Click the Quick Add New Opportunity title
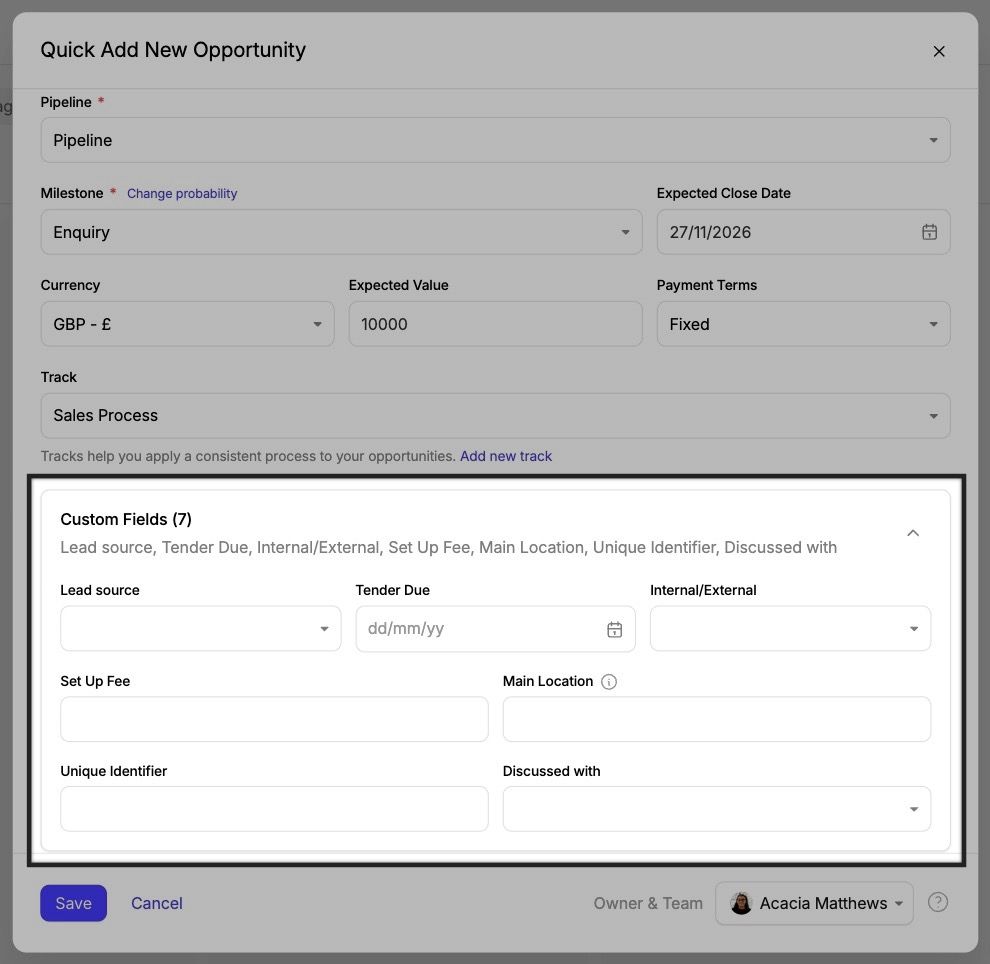990x964 pixels. click(x=173, y=50)
